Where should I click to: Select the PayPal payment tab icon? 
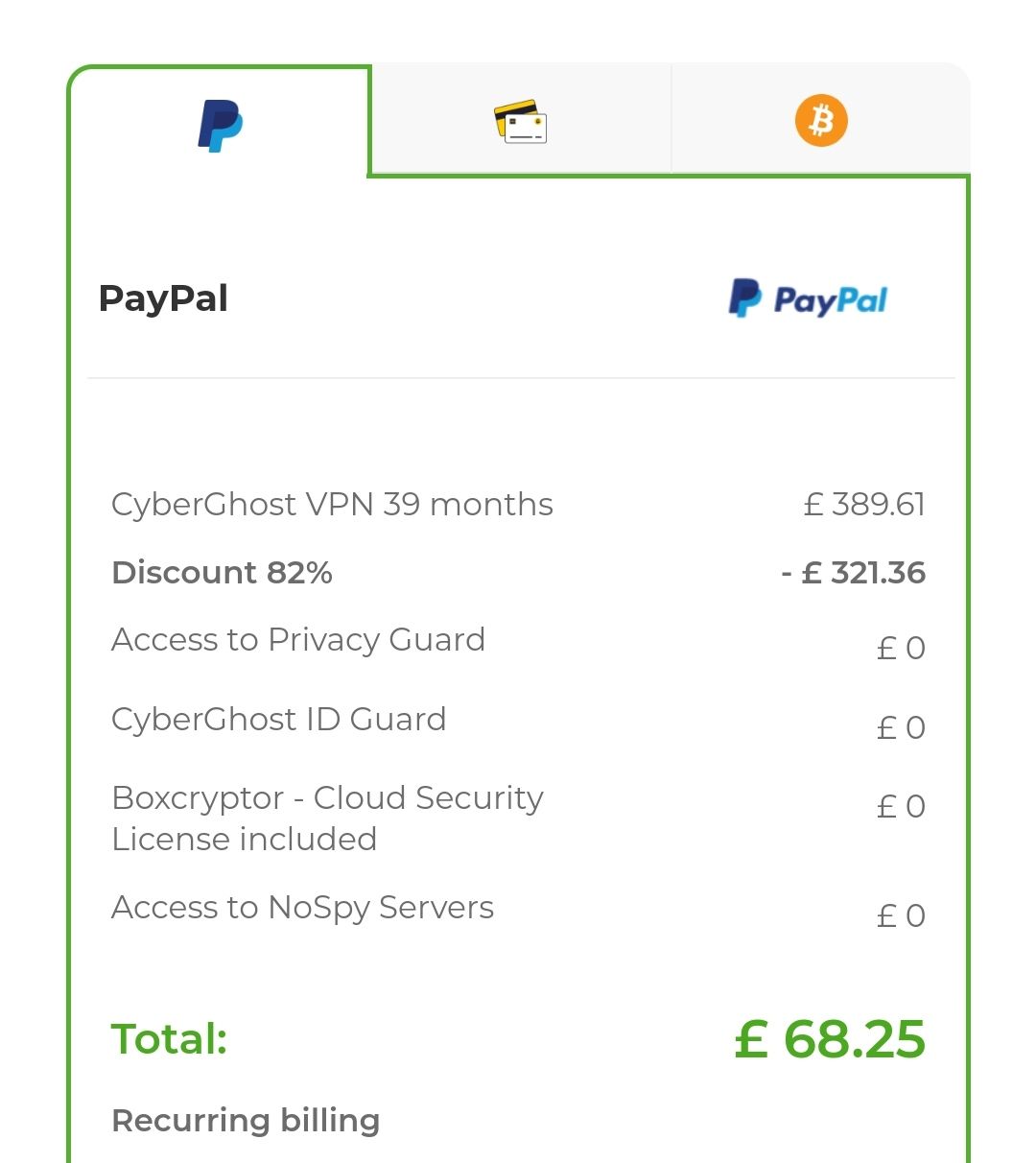221,126
